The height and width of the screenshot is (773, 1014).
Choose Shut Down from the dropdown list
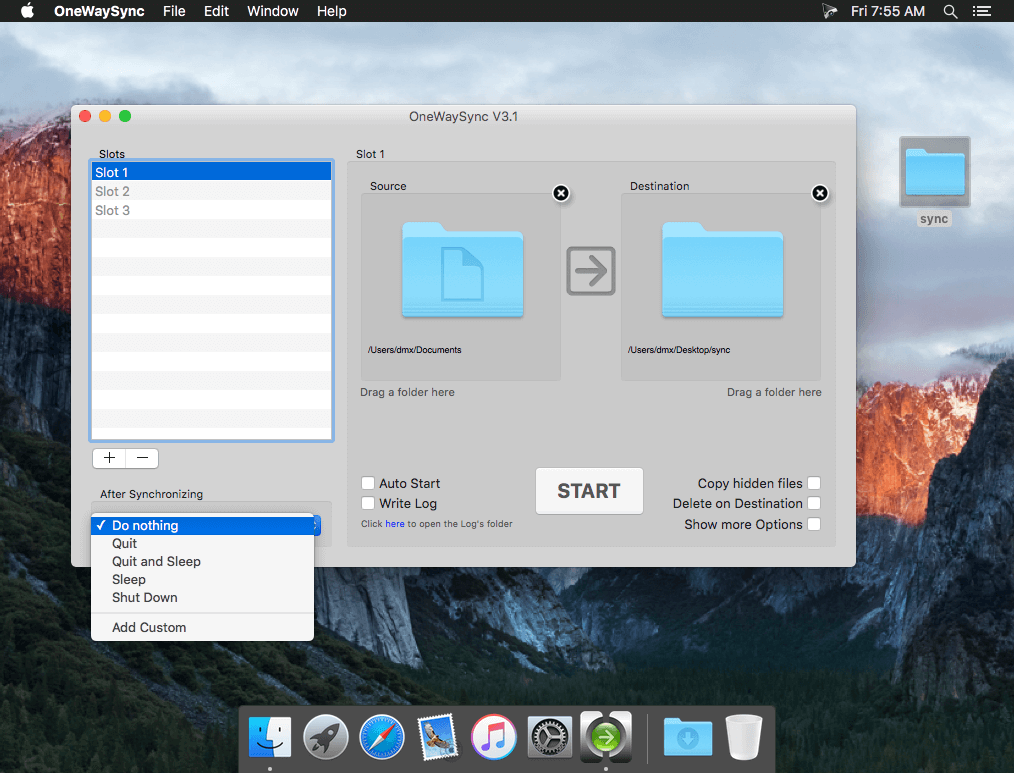(202, 598)
